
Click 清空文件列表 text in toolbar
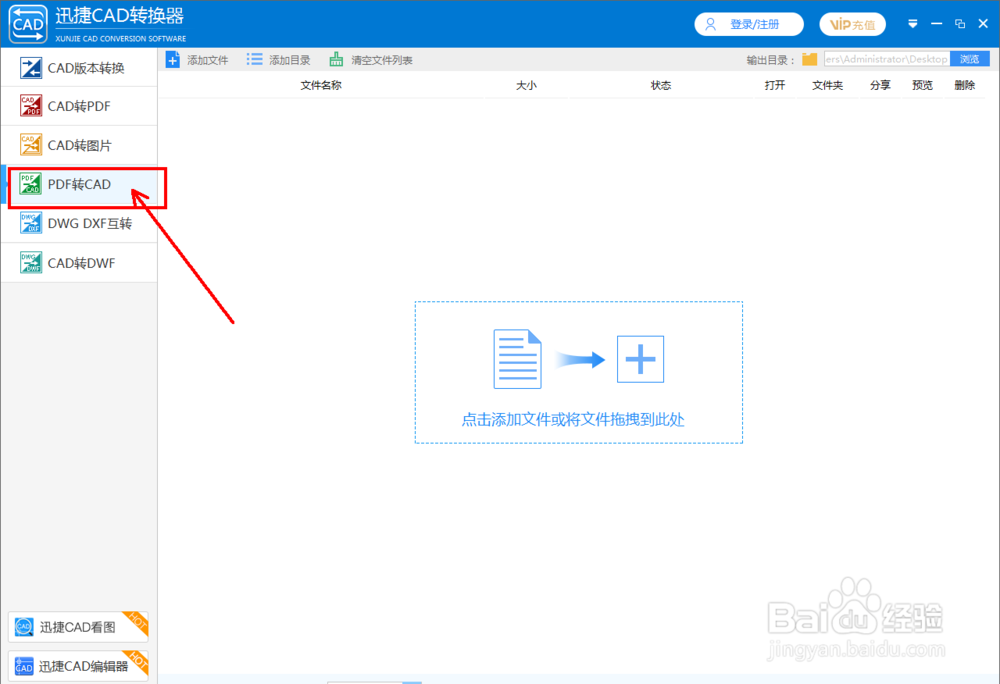[382, 60]
